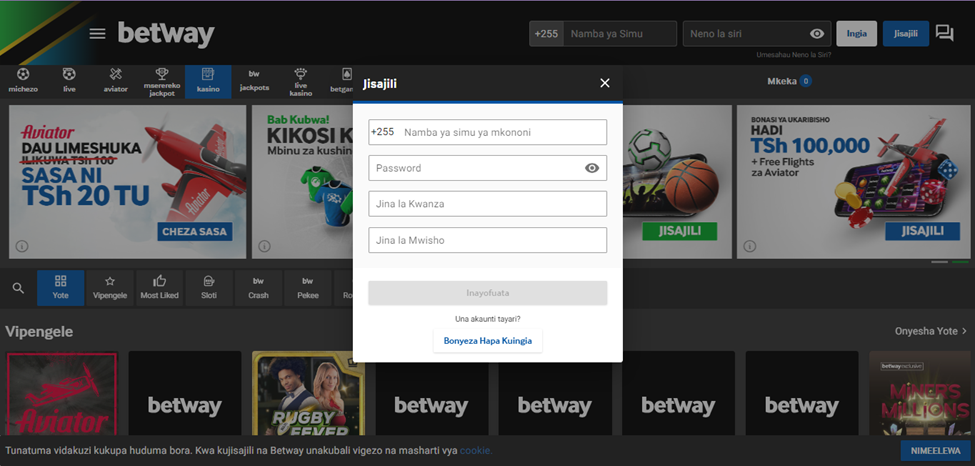Image resolution: width=975 pixels, height=466 pixels.
Task: Open the live kasino tab
Action: coord(301,82)
